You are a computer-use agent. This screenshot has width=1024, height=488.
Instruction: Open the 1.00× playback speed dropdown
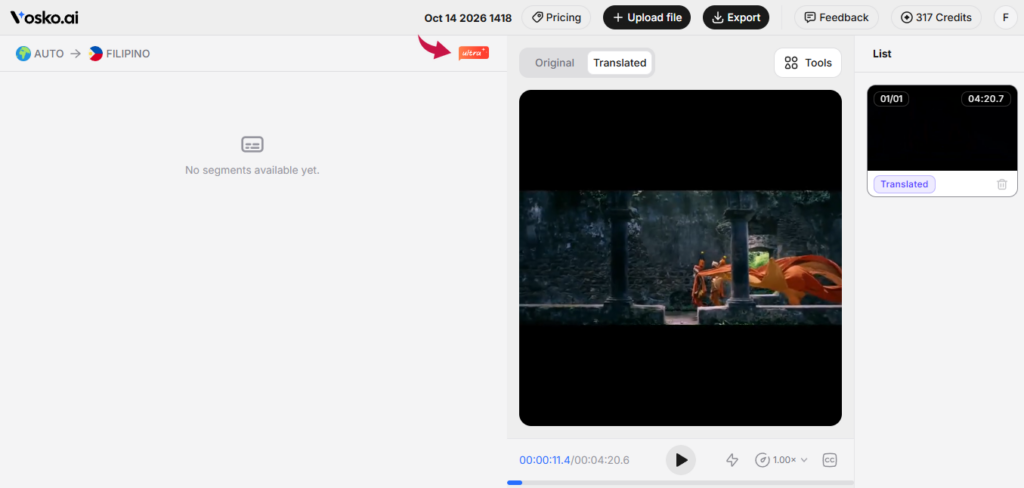click(782, 460)
